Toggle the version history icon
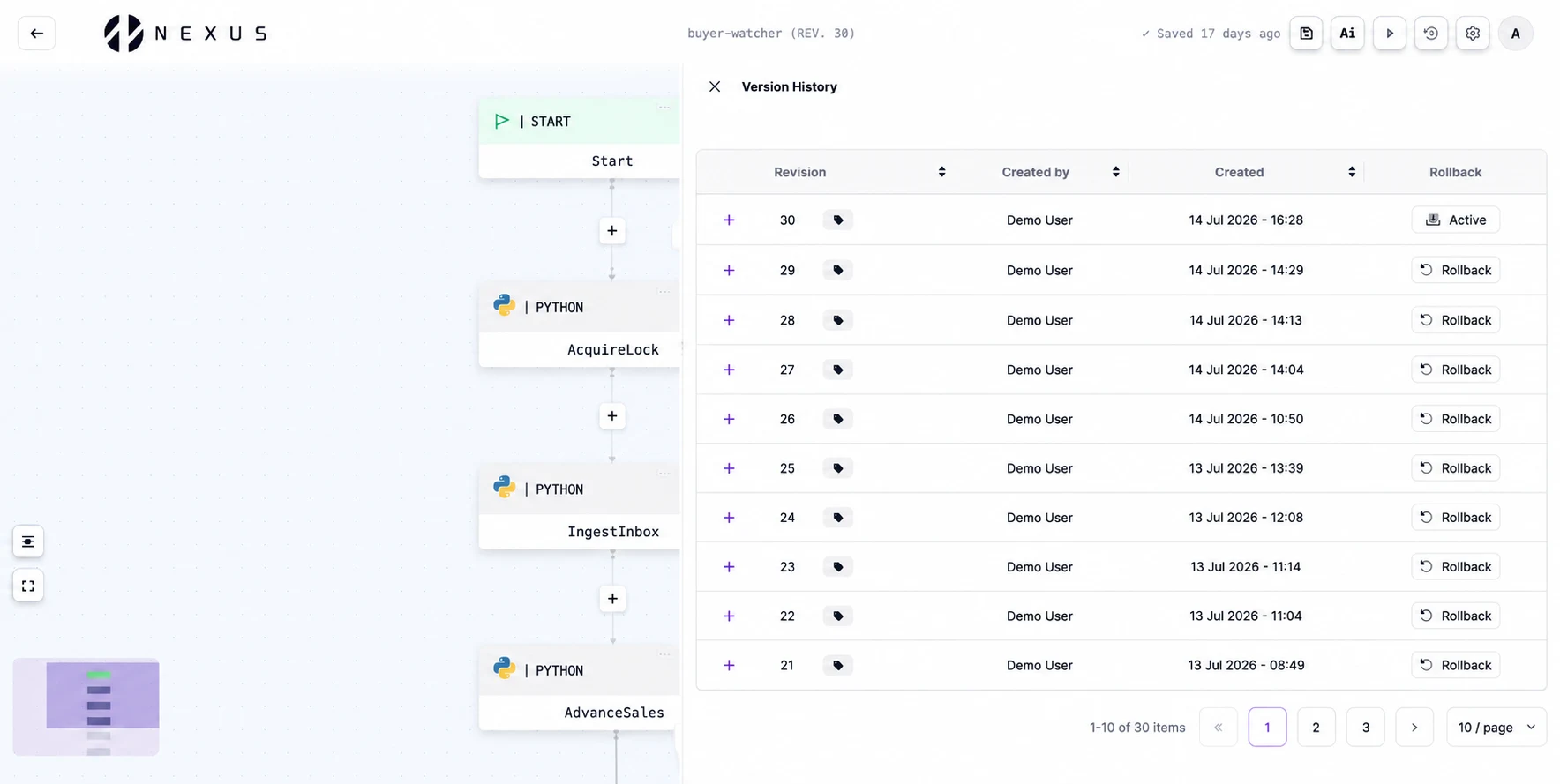 [1431, 34]
